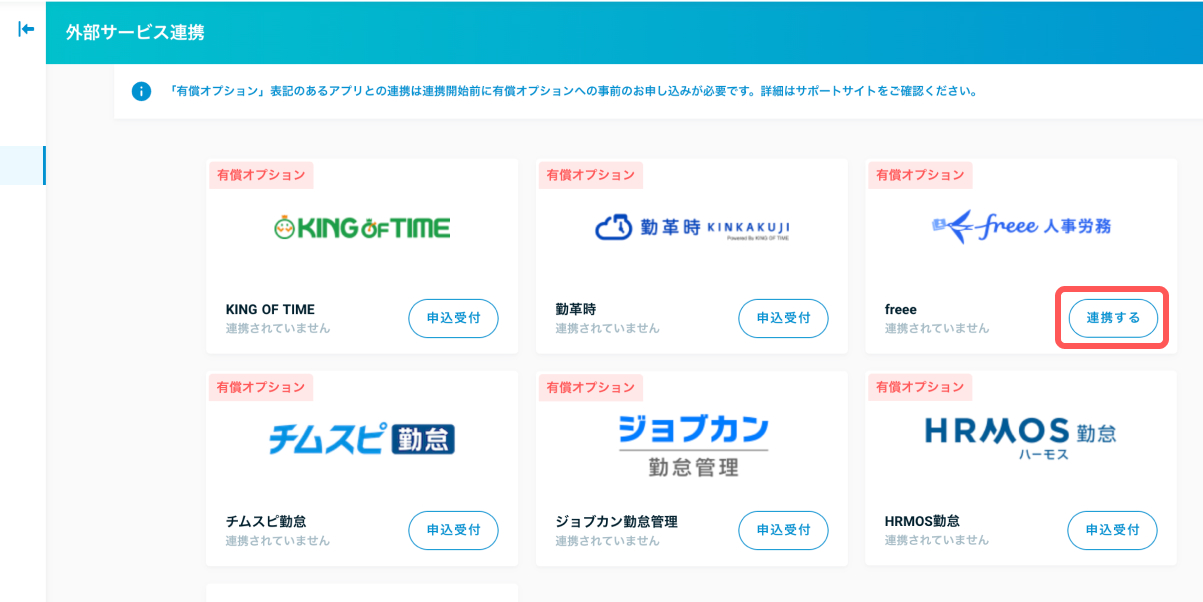The image size is (1203, 602).
Task: Click the freee service name text
Action: [901, 309]
